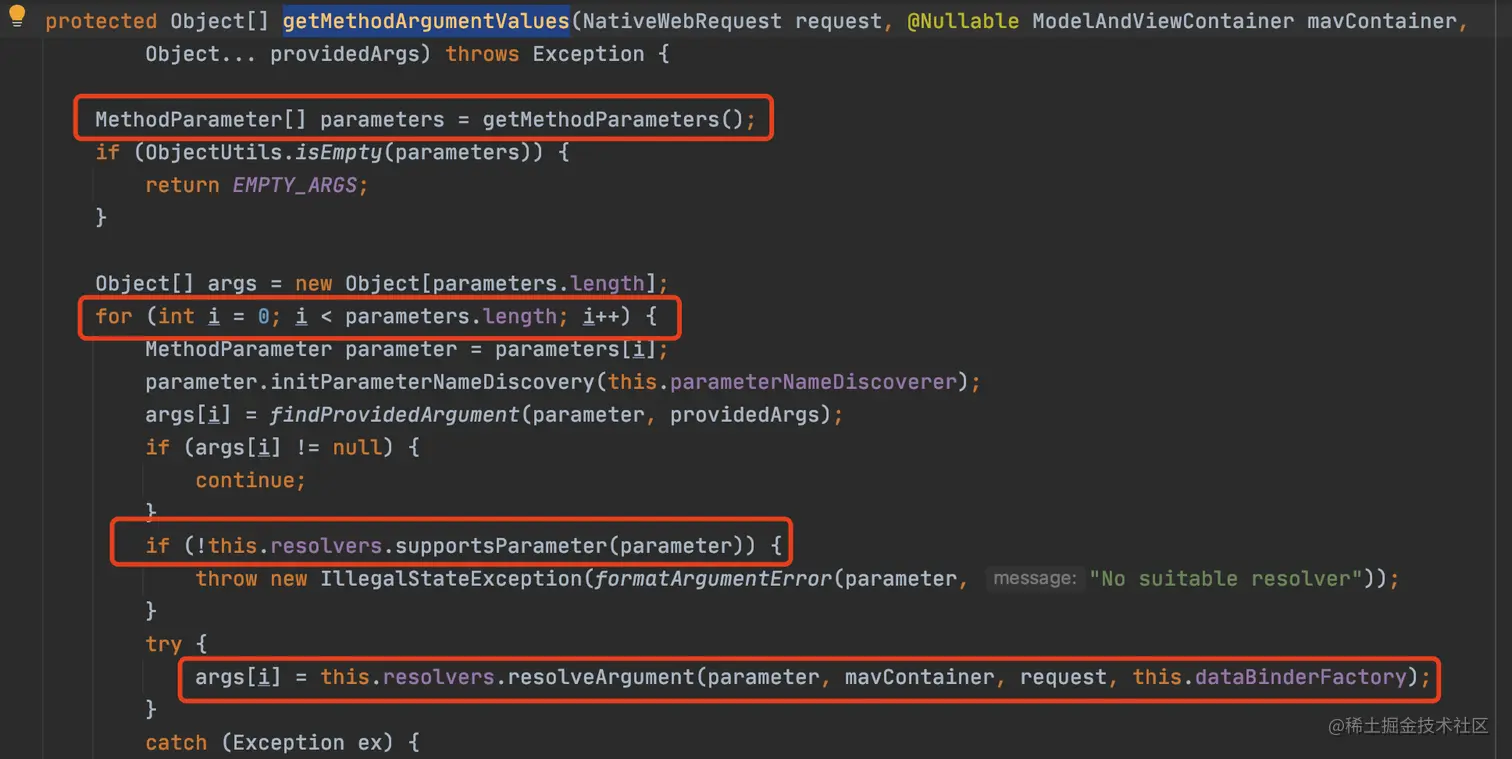Click the for loop keyword
This screenshot has width=1512, height=759.
point(114,316)
